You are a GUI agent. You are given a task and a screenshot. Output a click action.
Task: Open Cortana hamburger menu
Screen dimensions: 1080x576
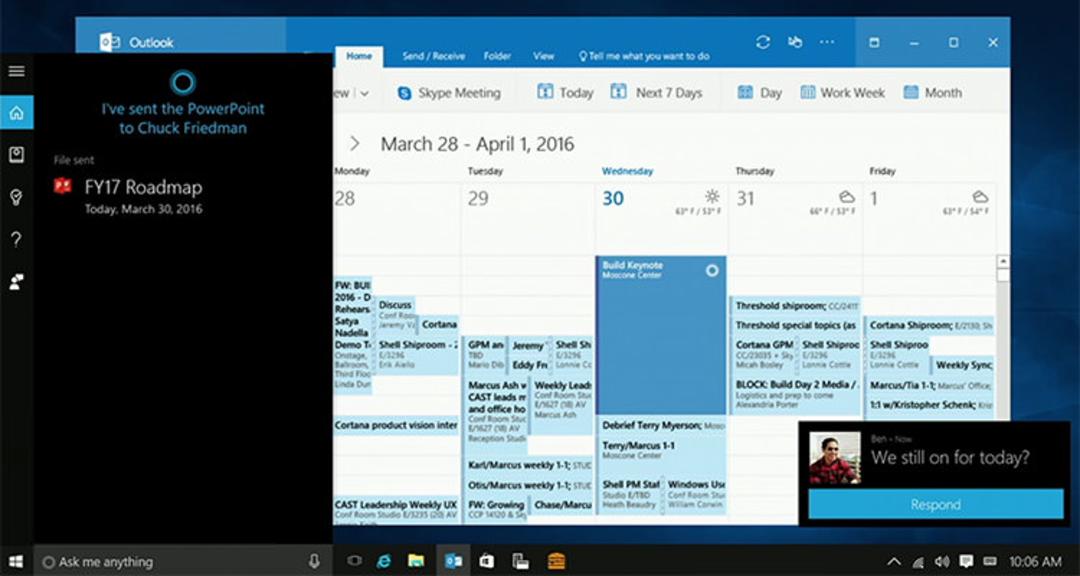[x=17, y=71]
